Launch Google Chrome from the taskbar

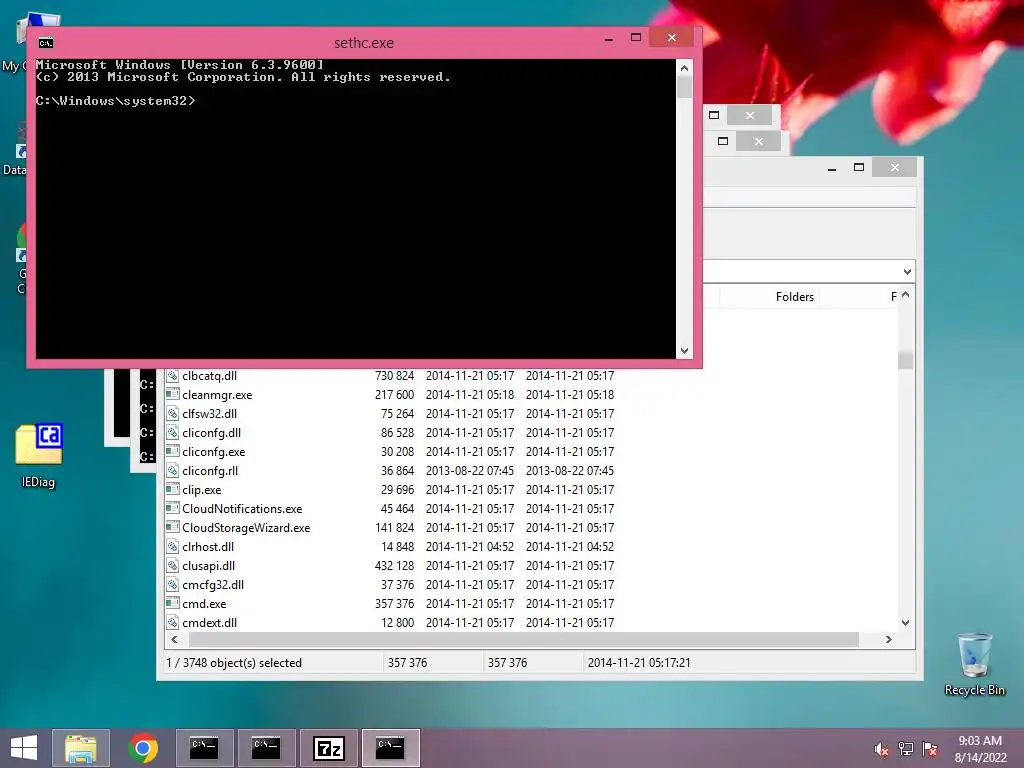(x=143, y=748)
